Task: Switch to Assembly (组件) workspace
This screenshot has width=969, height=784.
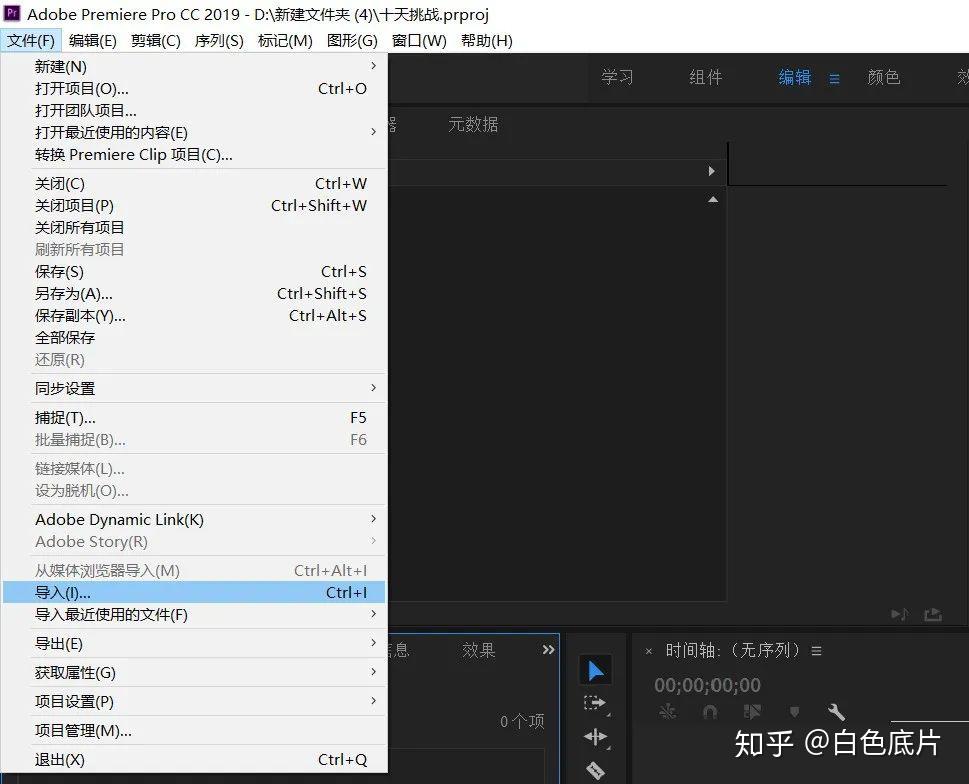Action: (706, 77)
